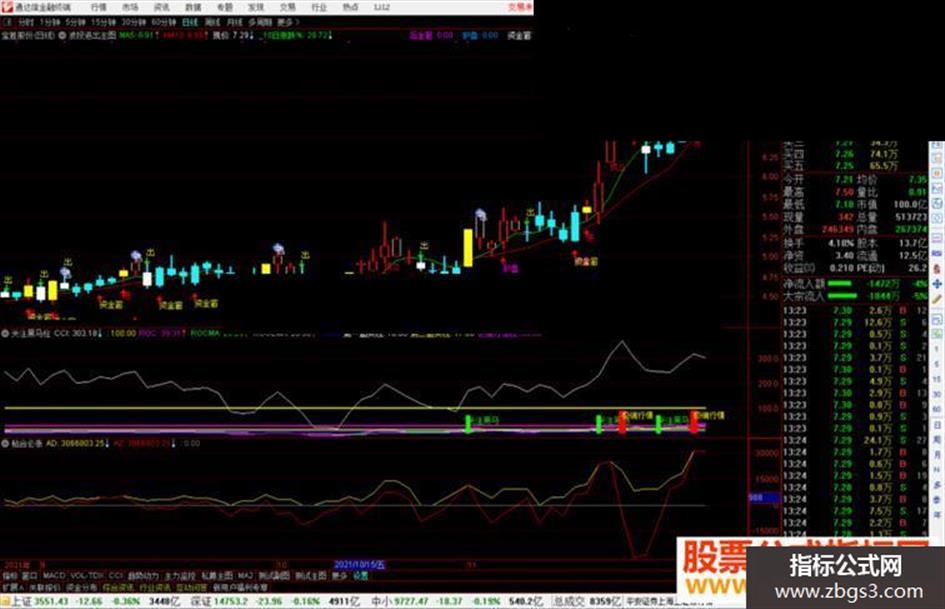Click the 换手 turnover value 4.10%

841,243
